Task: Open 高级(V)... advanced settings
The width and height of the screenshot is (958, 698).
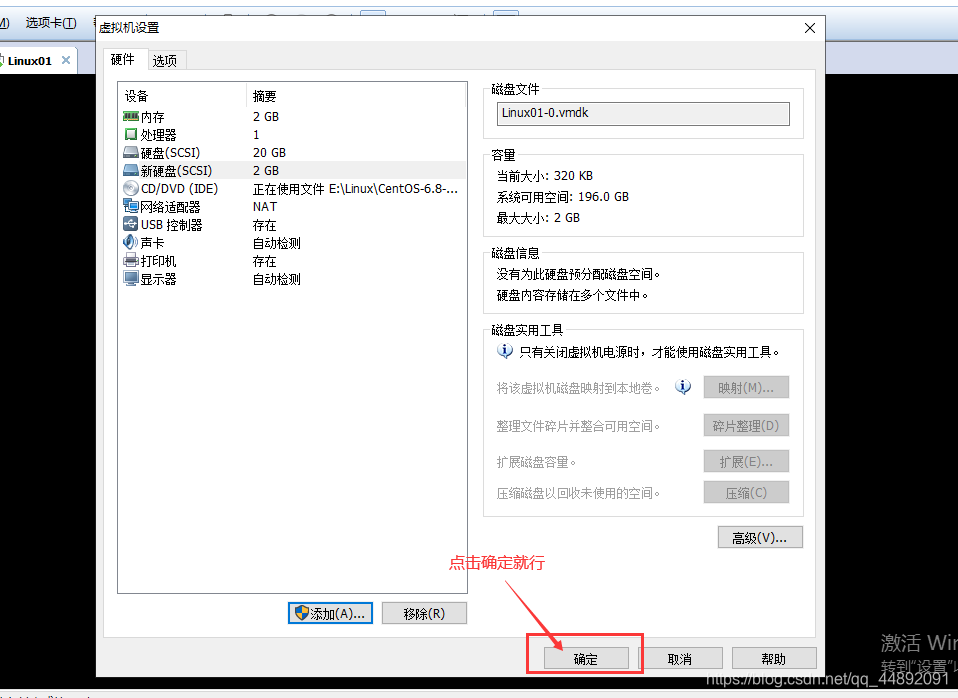Action: 760,538
